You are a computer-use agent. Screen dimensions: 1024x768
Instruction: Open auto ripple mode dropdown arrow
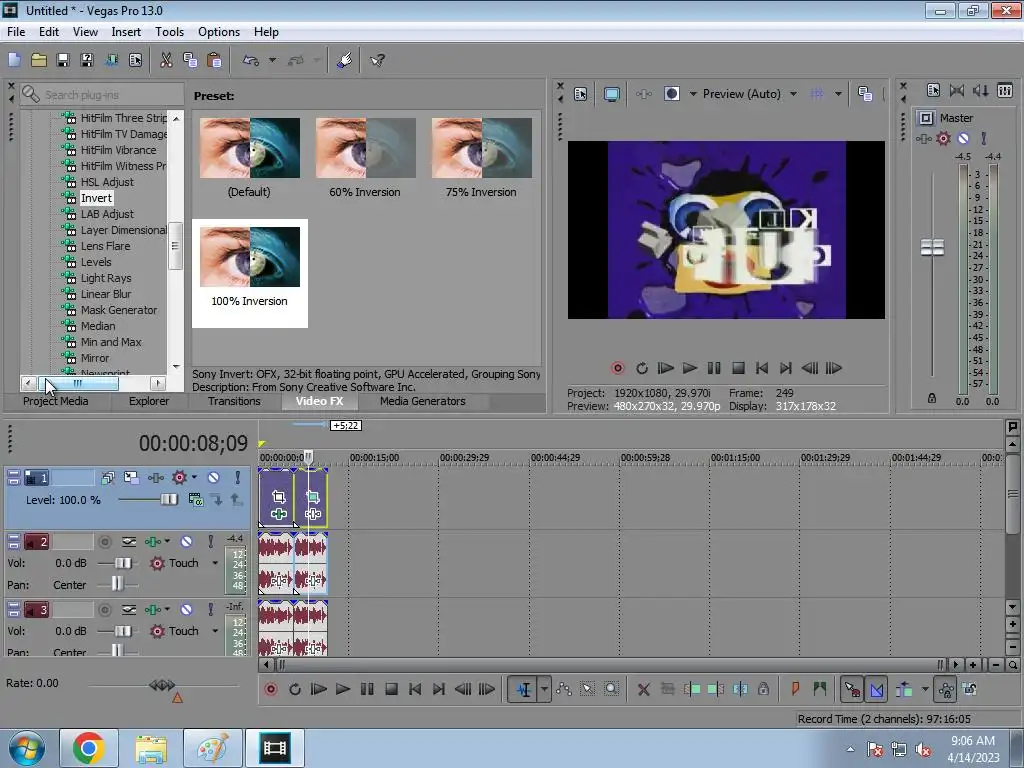[925, 689]
